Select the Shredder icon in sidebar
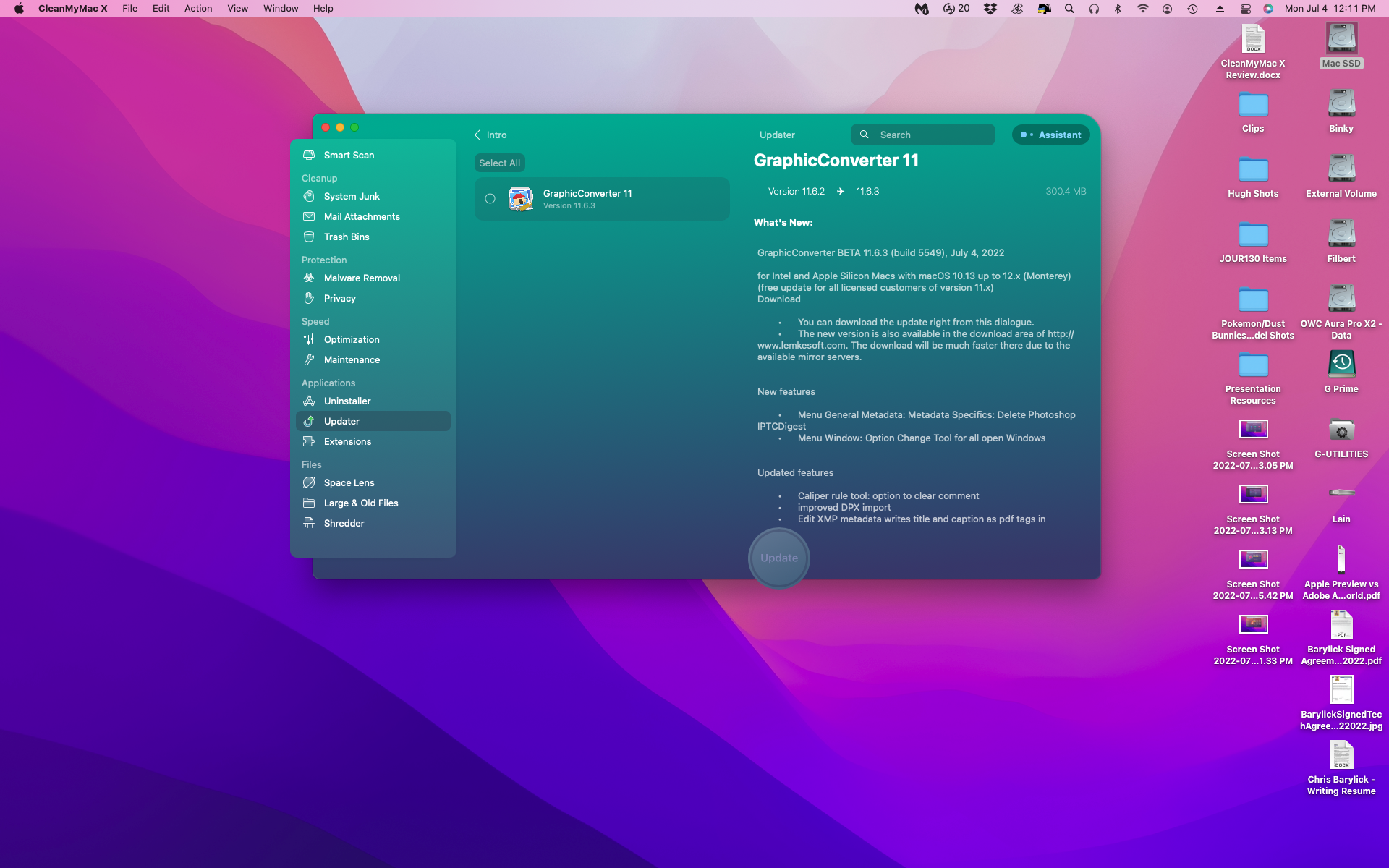 pos(310,523)
